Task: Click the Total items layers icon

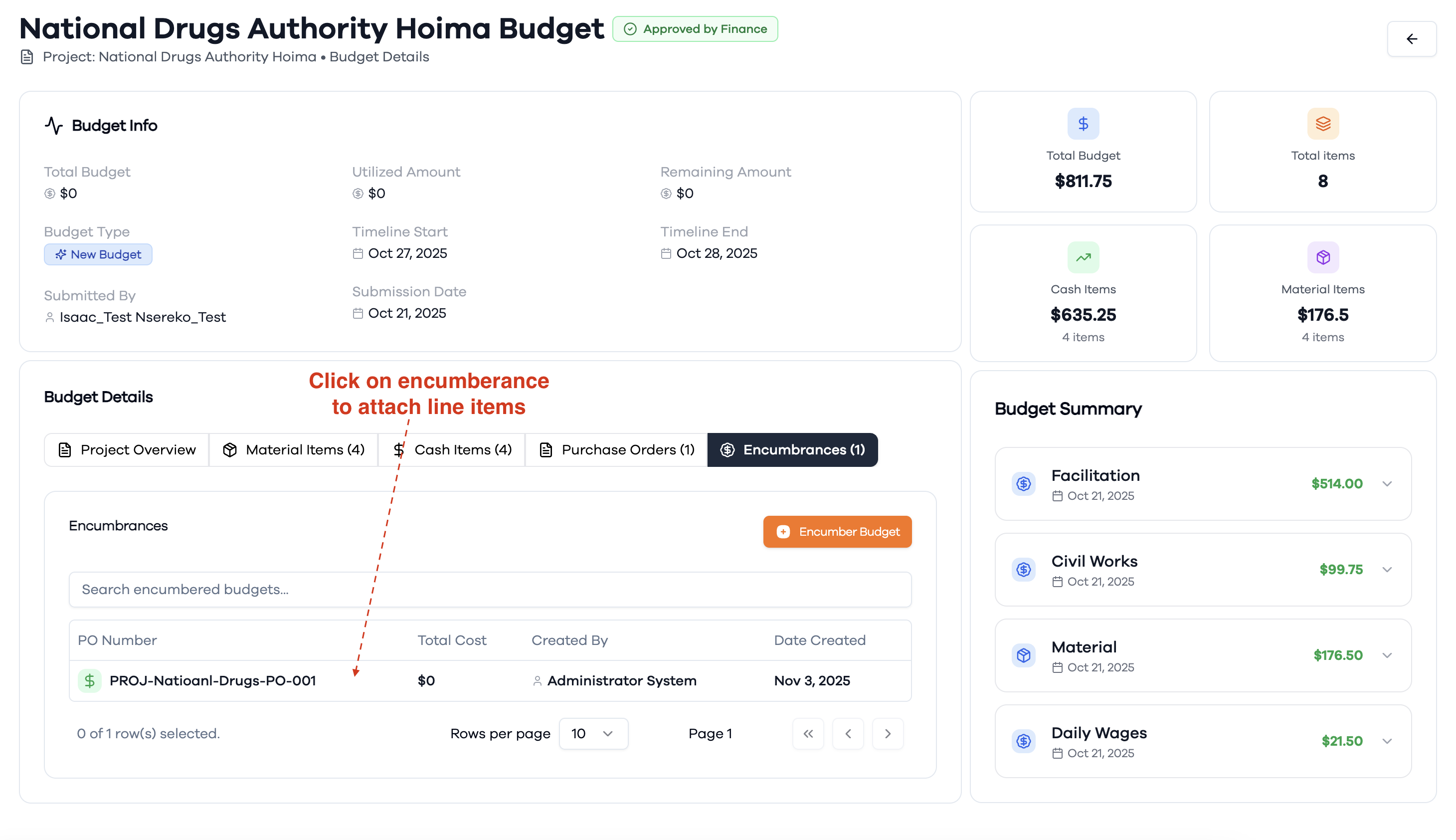Action: point(1322,124)
